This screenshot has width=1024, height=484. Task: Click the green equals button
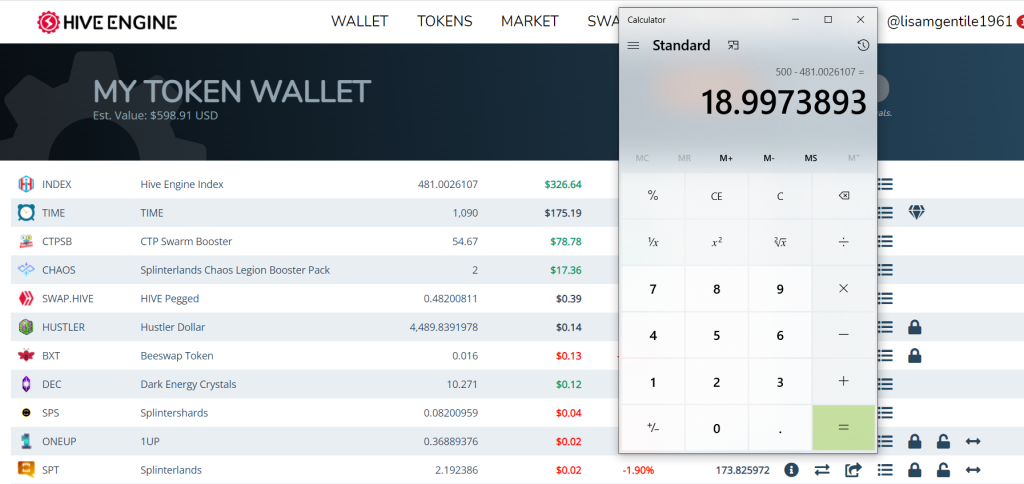tap(843, 428)
